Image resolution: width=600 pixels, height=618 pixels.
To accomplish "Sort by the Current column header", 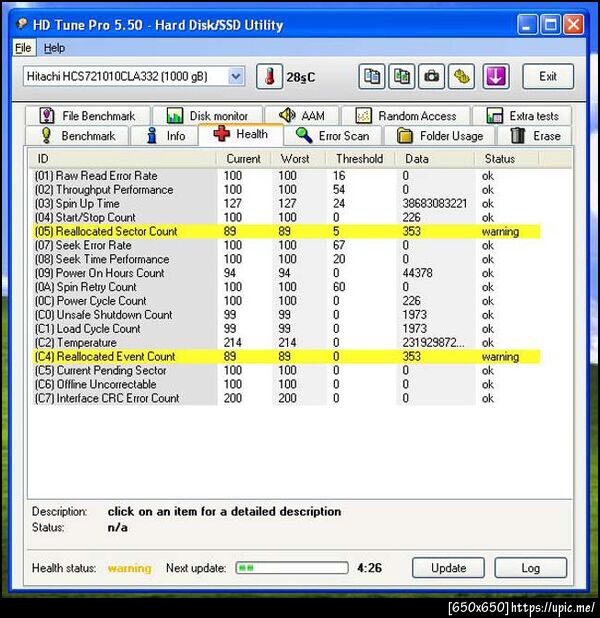I will [x=243, y=159].
